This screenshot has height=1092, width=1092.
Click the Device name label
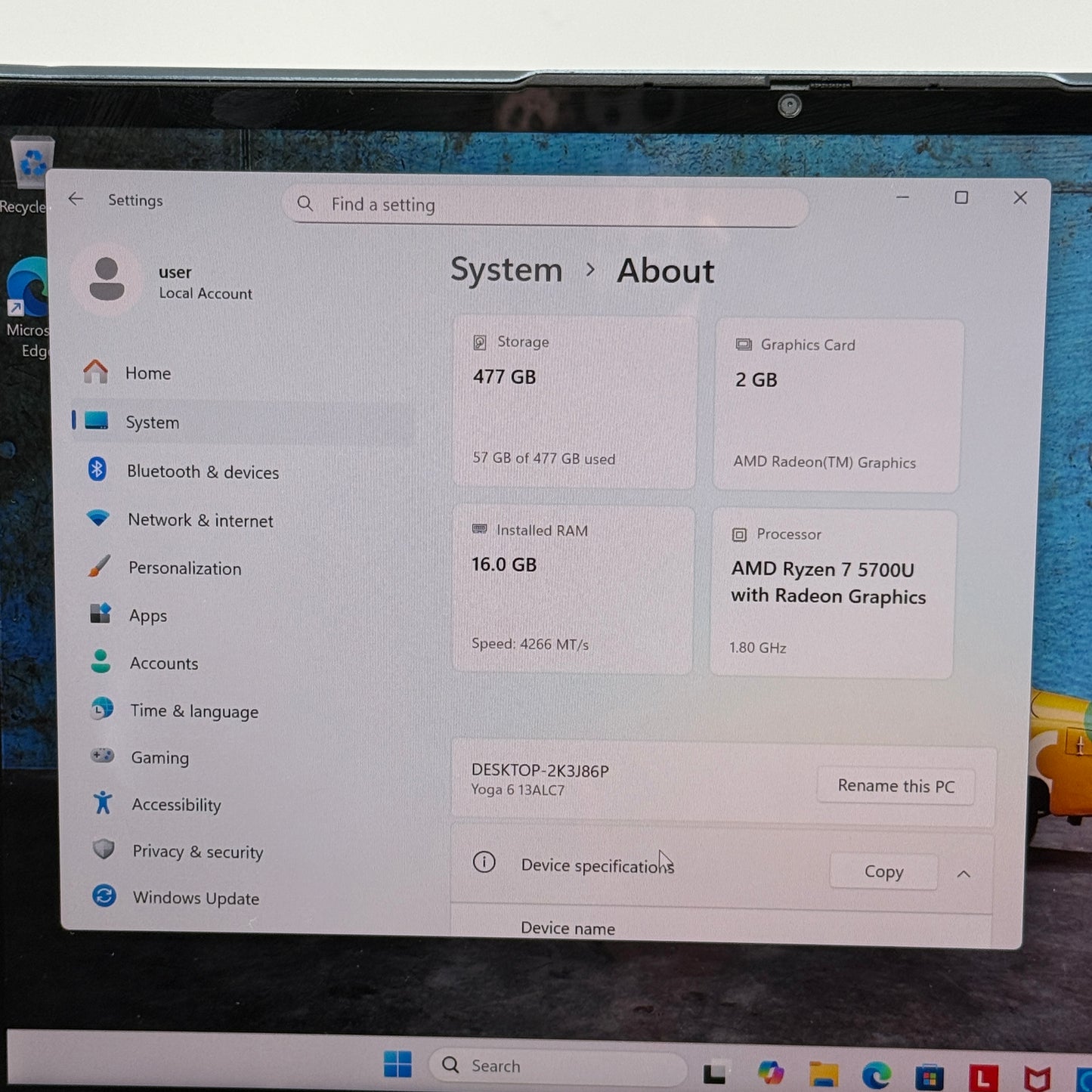tap(568, 928)
